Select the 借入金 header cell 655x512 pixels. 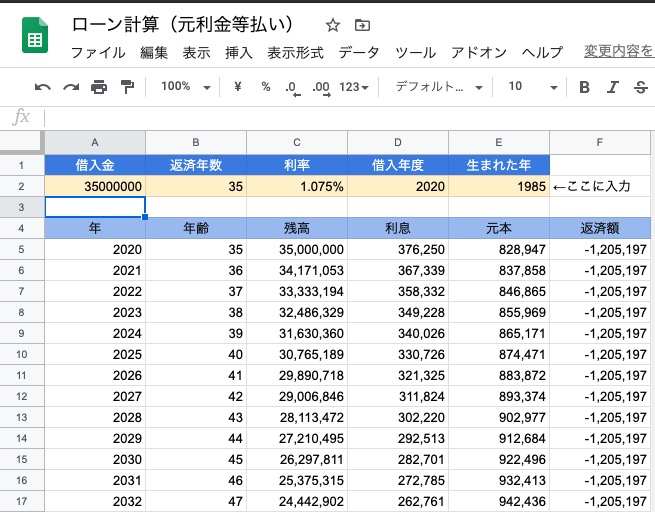(x=95, y=165)
